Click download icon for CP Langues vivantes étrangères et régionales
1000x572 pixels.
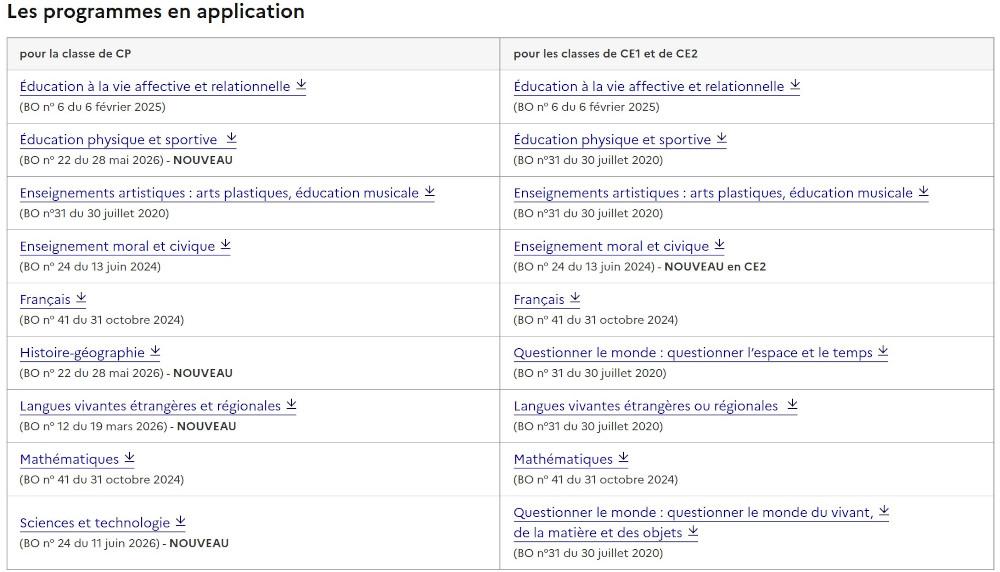(291, 404)
